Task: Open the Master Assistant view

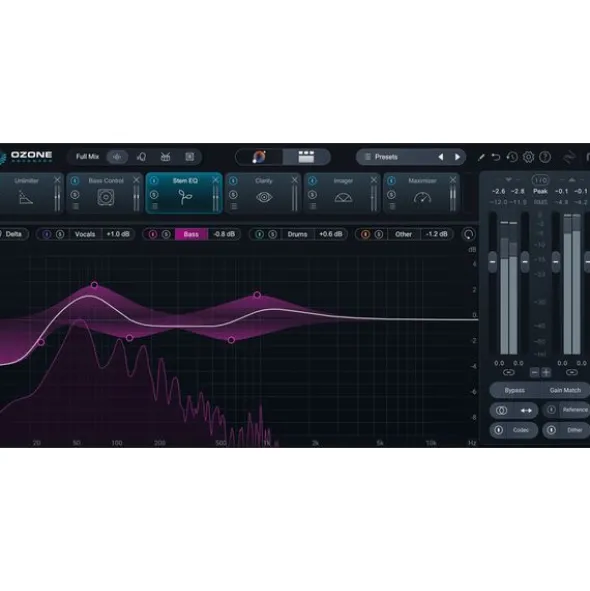Action: point(259,157)
